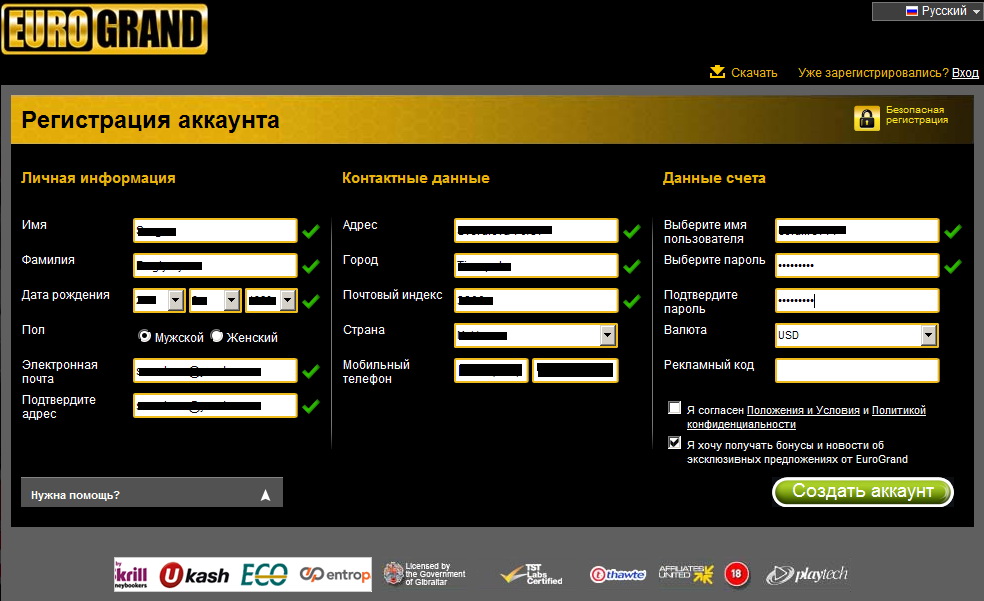Image resolution: width=984 pixels, height=601 pixels.
Task: Click the Личная информация section heading
Action: 99,178
